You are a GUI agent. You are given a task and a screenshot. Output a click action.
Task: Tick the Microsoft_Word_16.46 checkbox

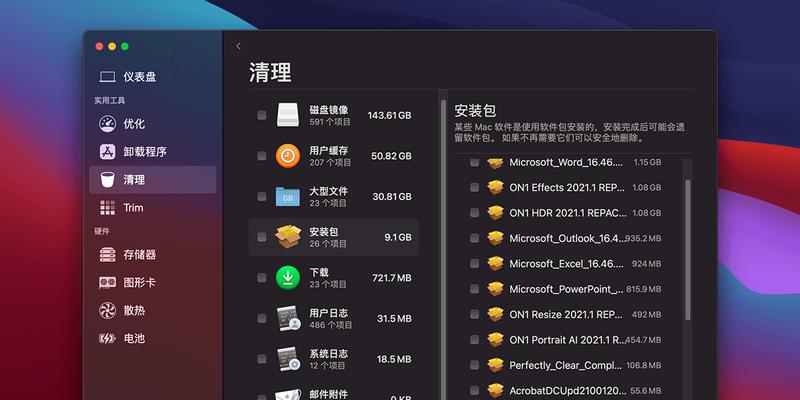pyautogui.click(x=474, y=162)
